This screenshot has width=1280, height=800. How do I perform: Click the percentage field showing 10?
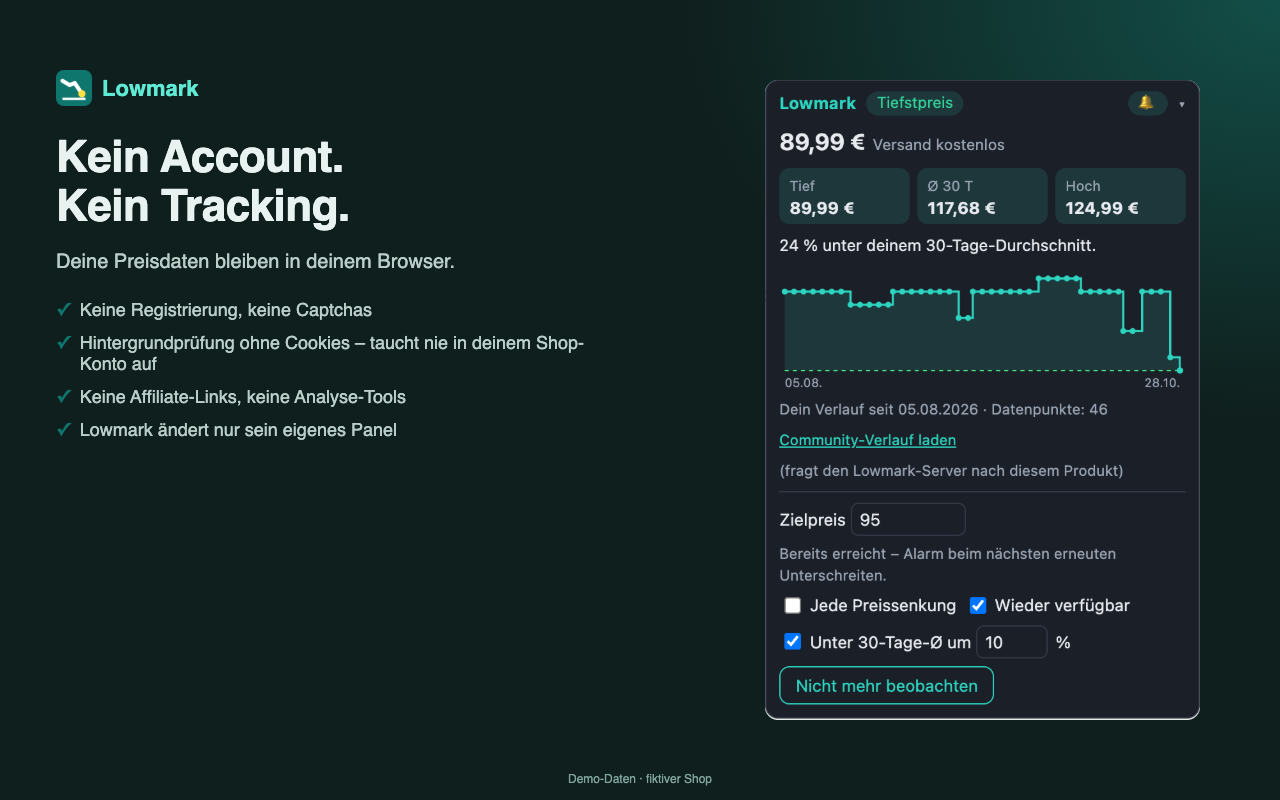[x=1012, y=642]
